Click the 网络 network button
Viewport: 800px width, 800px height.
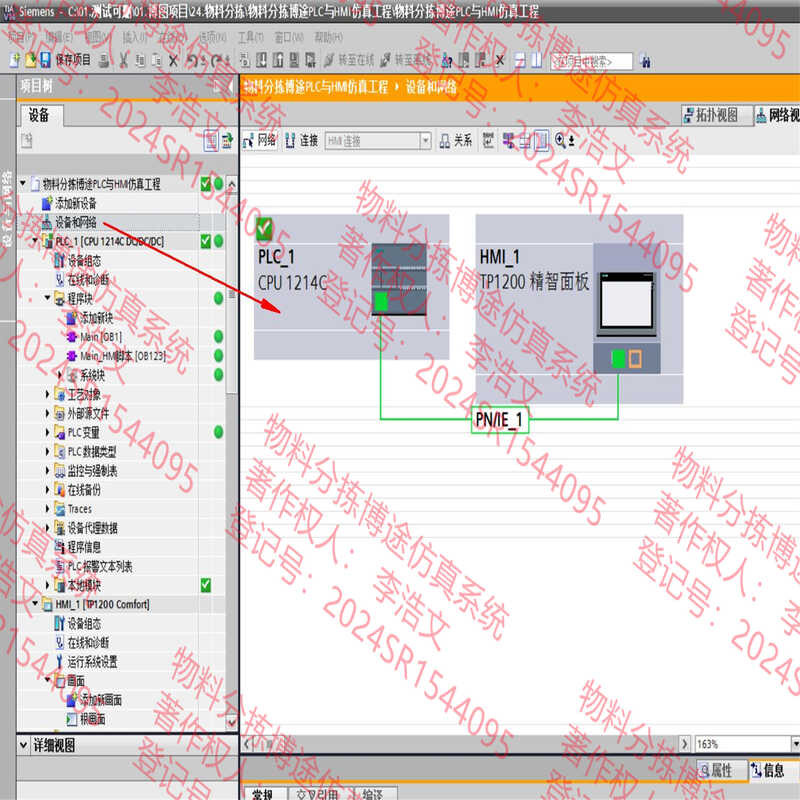pos(260,140)
